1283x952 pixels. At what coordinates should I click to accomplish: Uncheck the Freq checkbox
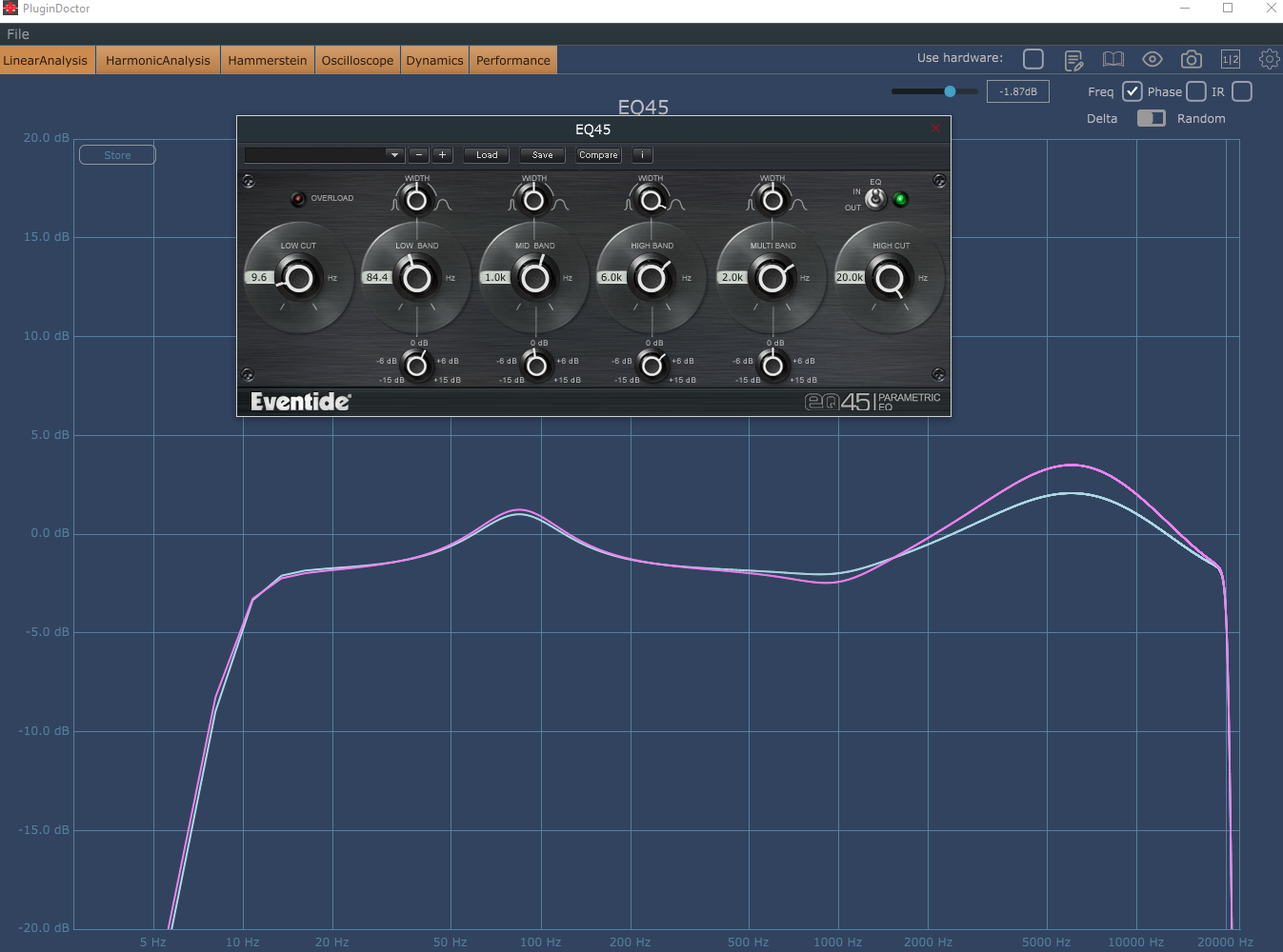click(1133, 91)
